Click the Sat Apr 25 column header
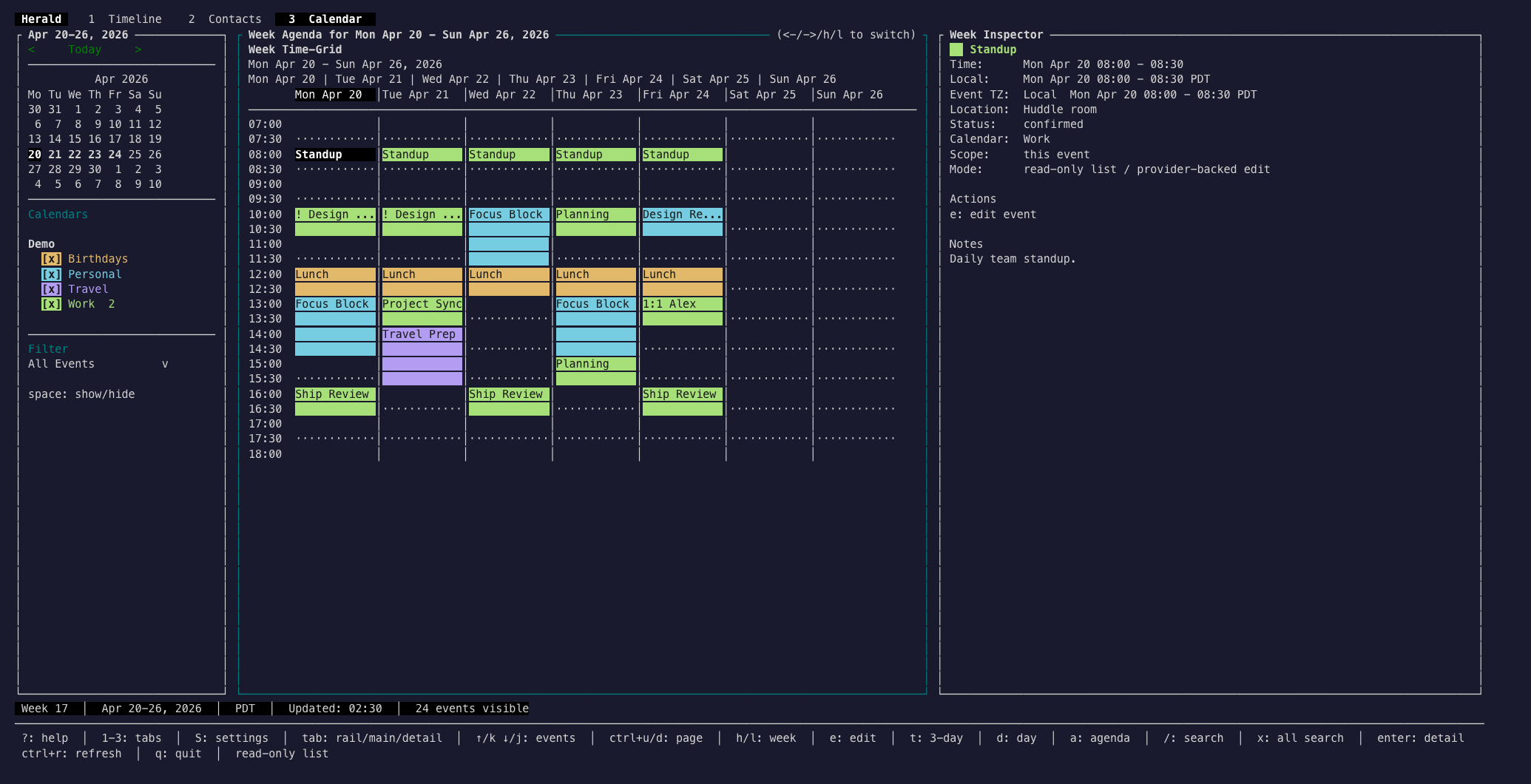 763,95
